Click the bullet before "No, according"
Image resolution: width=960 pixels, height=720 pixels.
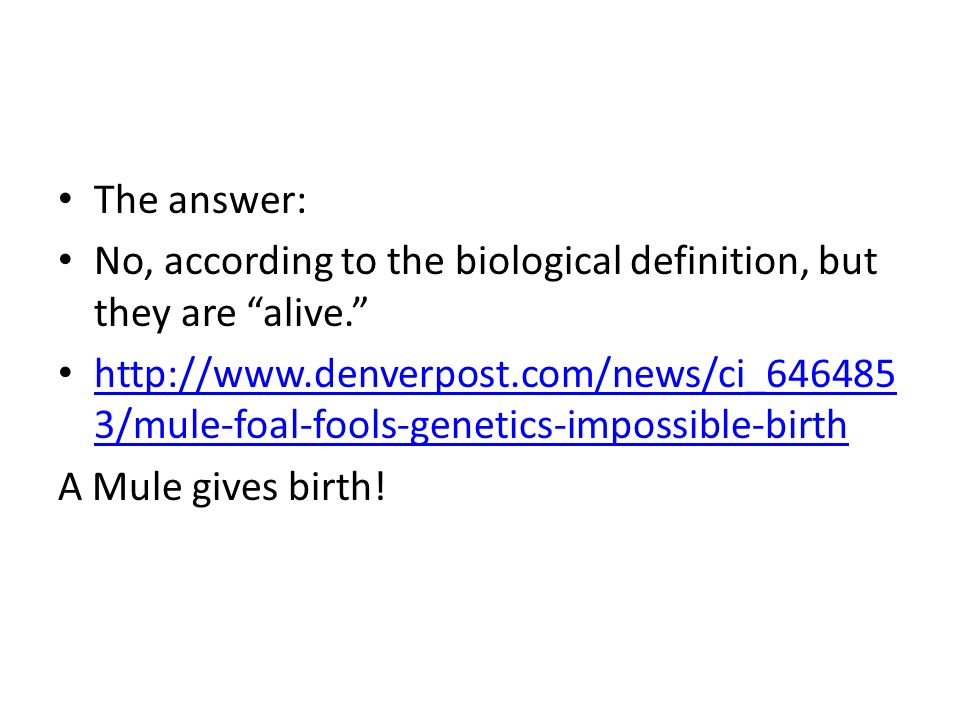(66, 260)
